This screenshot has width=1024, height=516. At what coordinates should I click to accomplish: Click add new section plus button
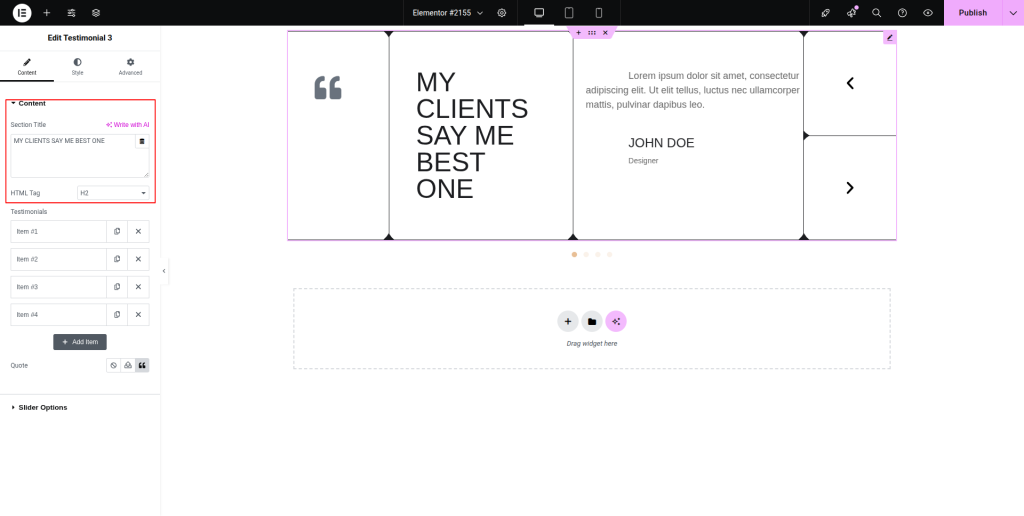pos(568,321)
